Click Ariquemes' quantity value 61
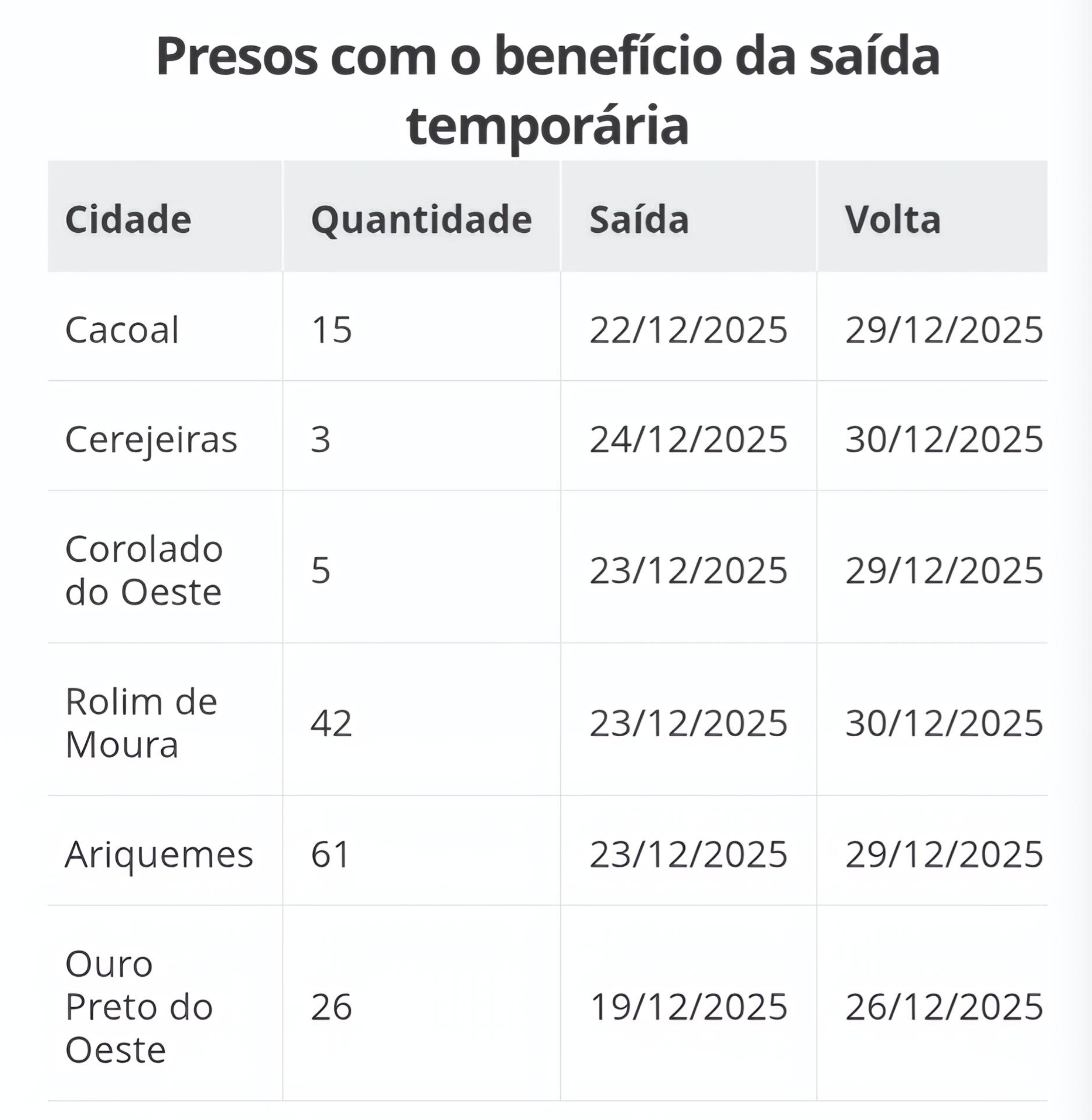 [x=330, y=854]
